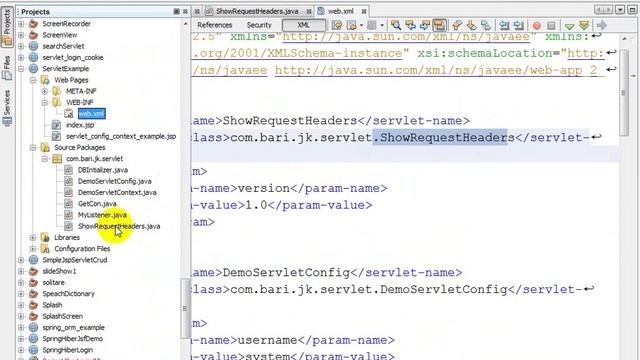Image resolution: width=640 pixels, height=360 pixels.
Task: Select MyListener.java file
Action: [x=102, y=215]
